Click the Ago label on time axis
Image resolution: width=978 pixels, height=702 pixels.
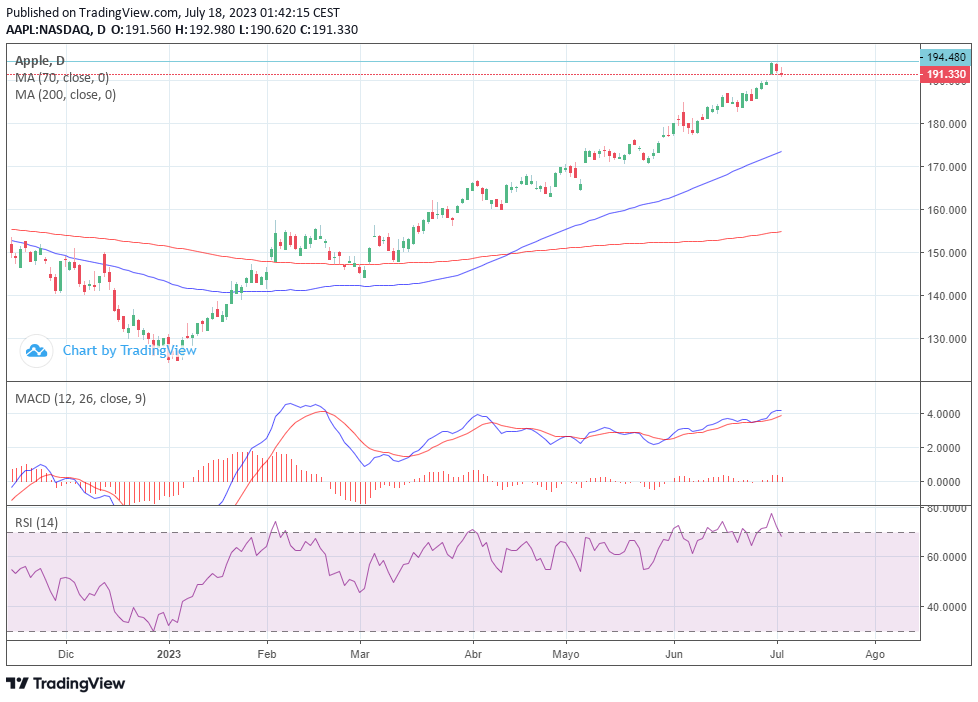pyautogui.click(x=875, y=654)
